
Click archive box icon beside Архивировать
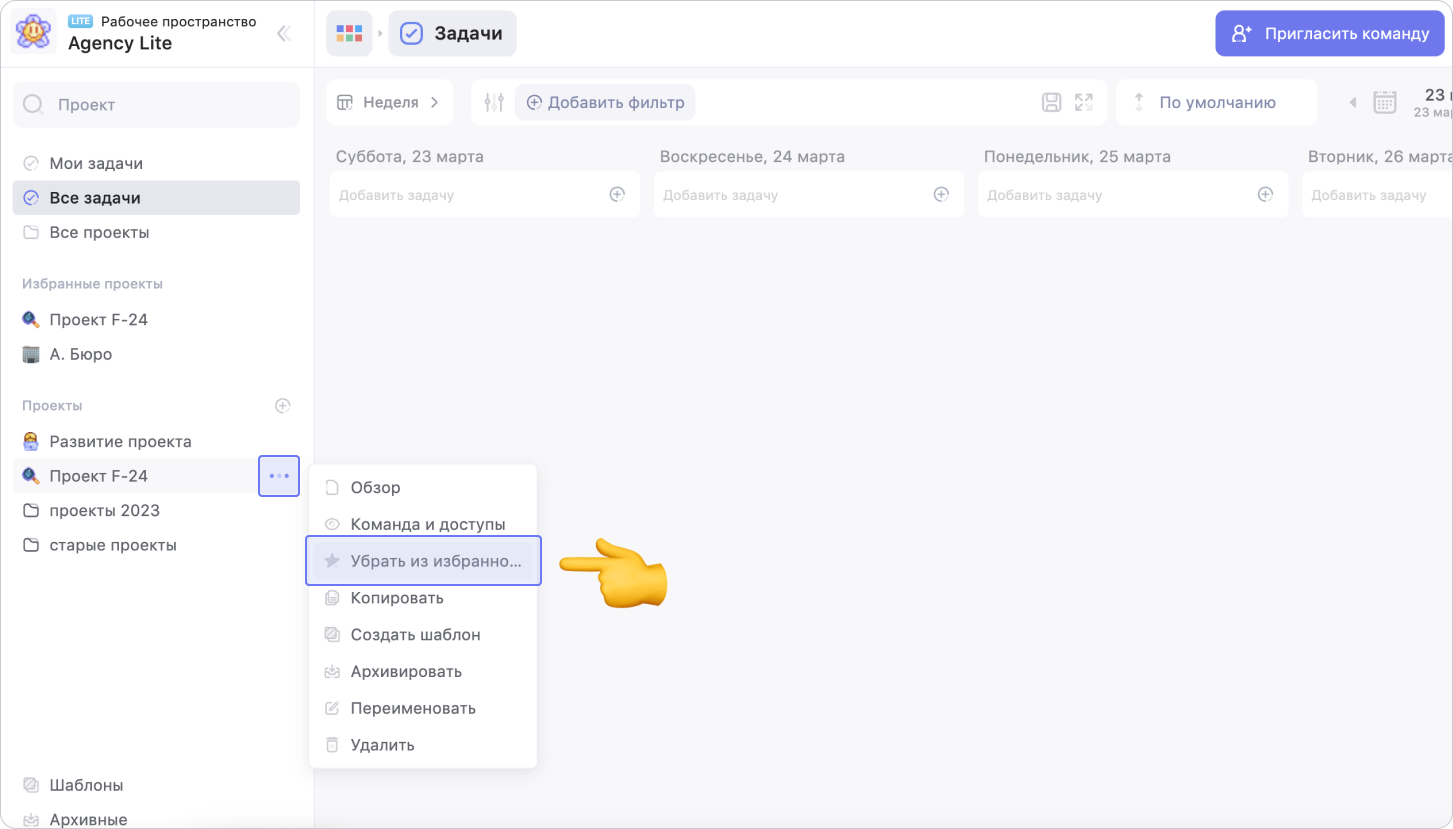point(332,672)
